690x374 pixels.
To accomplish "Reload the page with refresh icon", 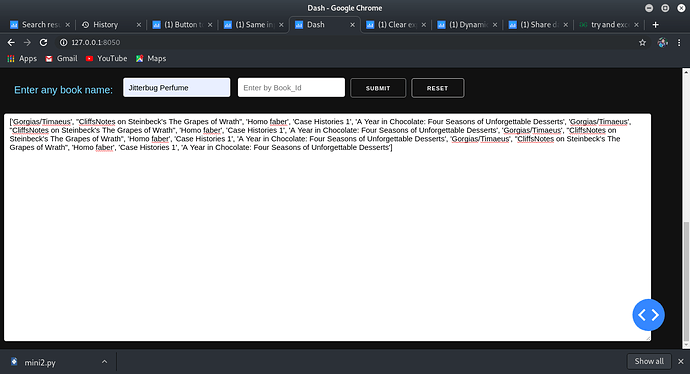I will 43,42.
